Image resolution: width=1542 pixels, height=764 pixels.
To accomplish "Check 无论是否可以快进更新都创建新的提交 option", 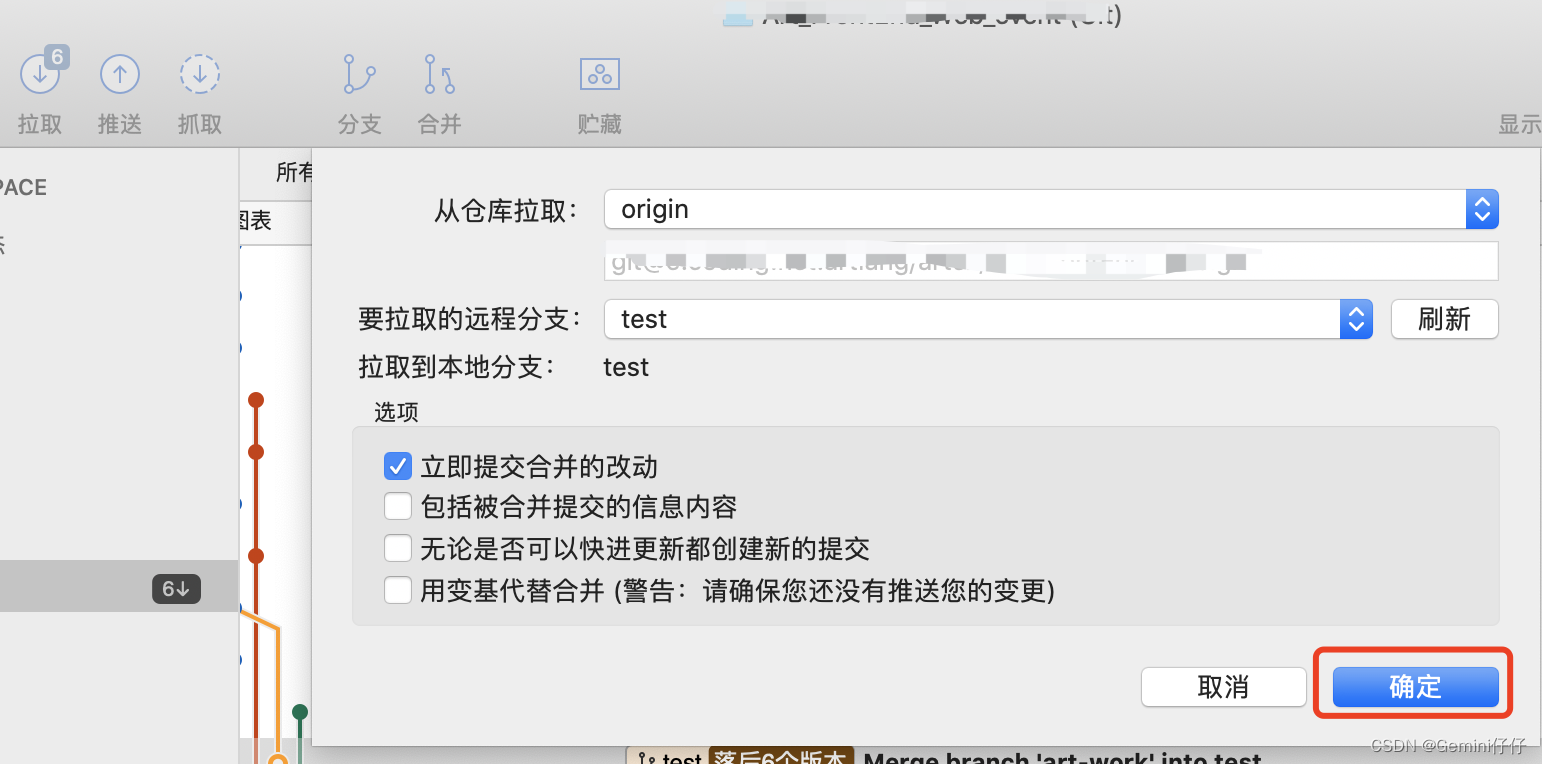I will pos(398,548).
